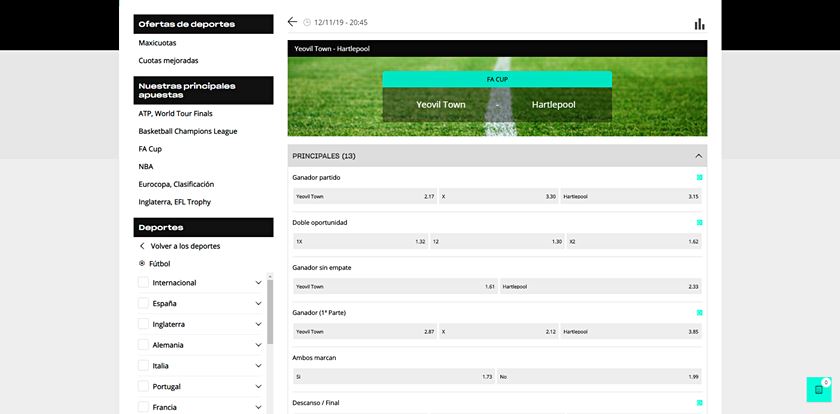Bet on Hartlepool at 3.15 match winner
Screen dimensions: 840x414
point(631,197)
